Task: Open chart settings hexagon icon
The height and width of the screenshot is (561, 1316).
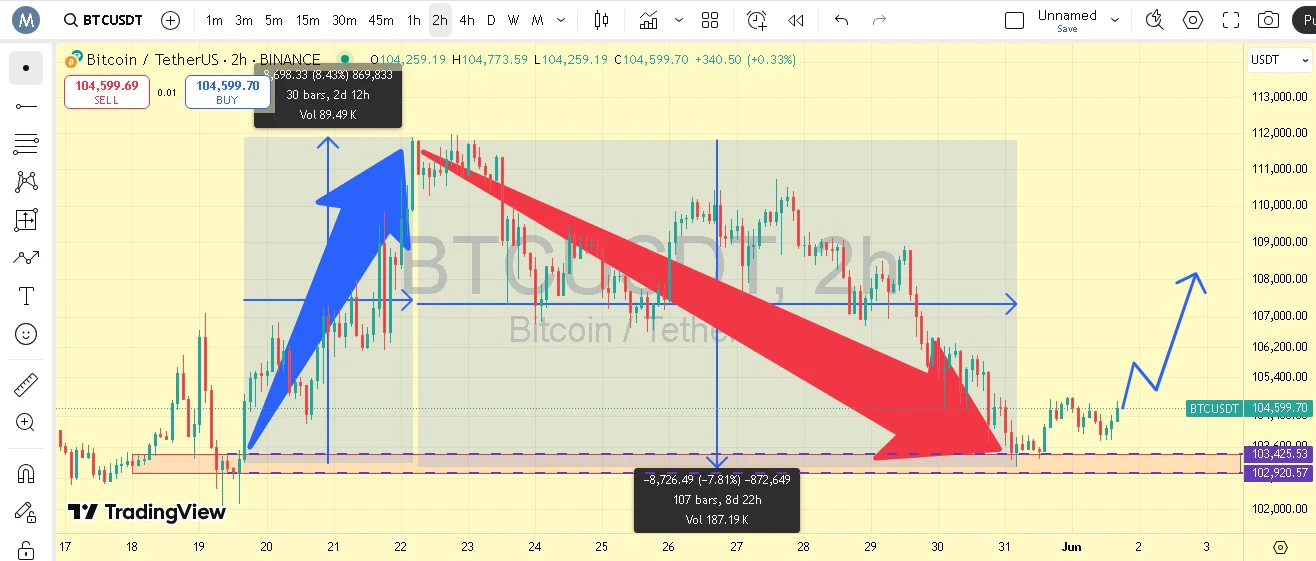Action: point(1193,20)
